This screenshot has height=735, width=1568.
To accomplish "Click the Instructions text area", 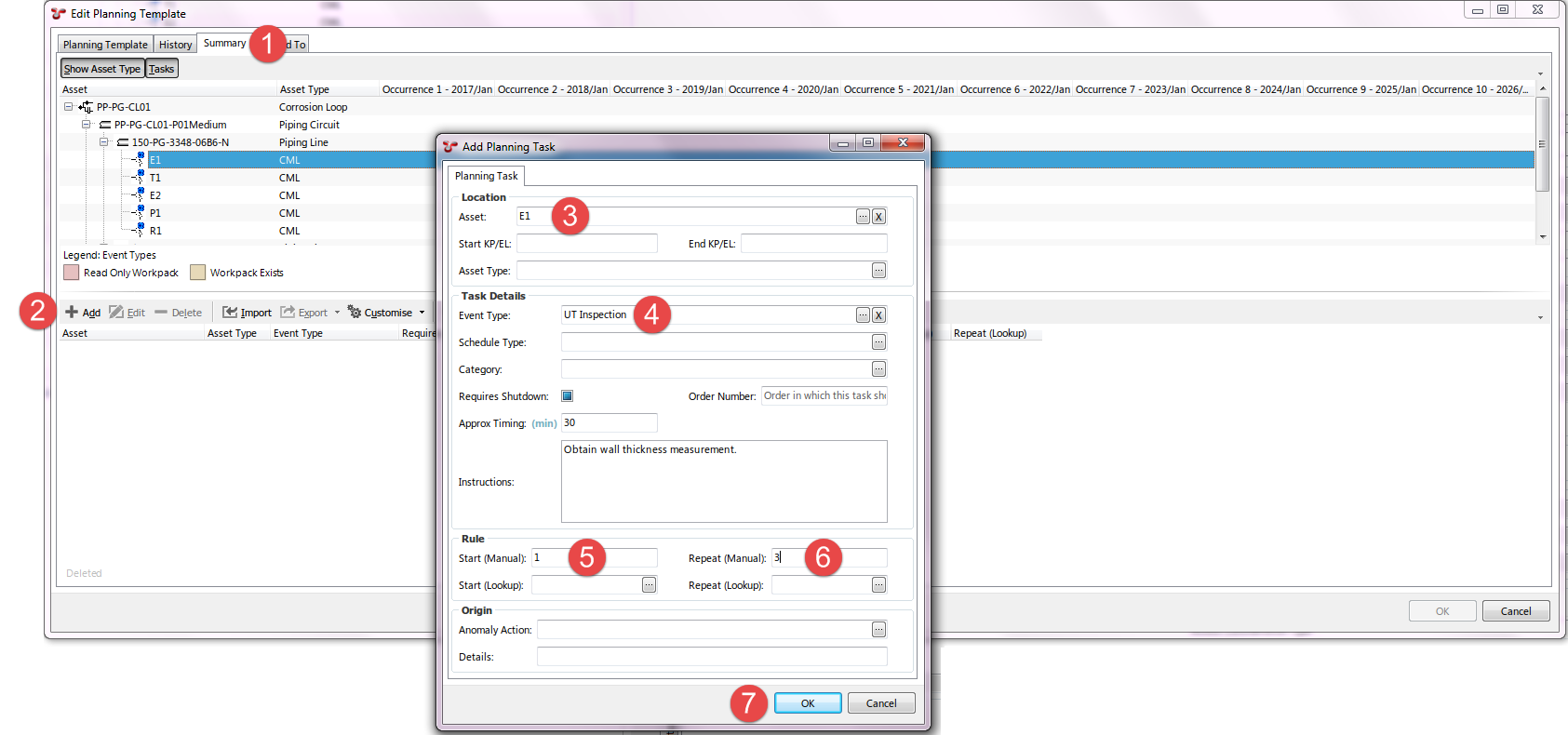I will (x=724, y=482).
